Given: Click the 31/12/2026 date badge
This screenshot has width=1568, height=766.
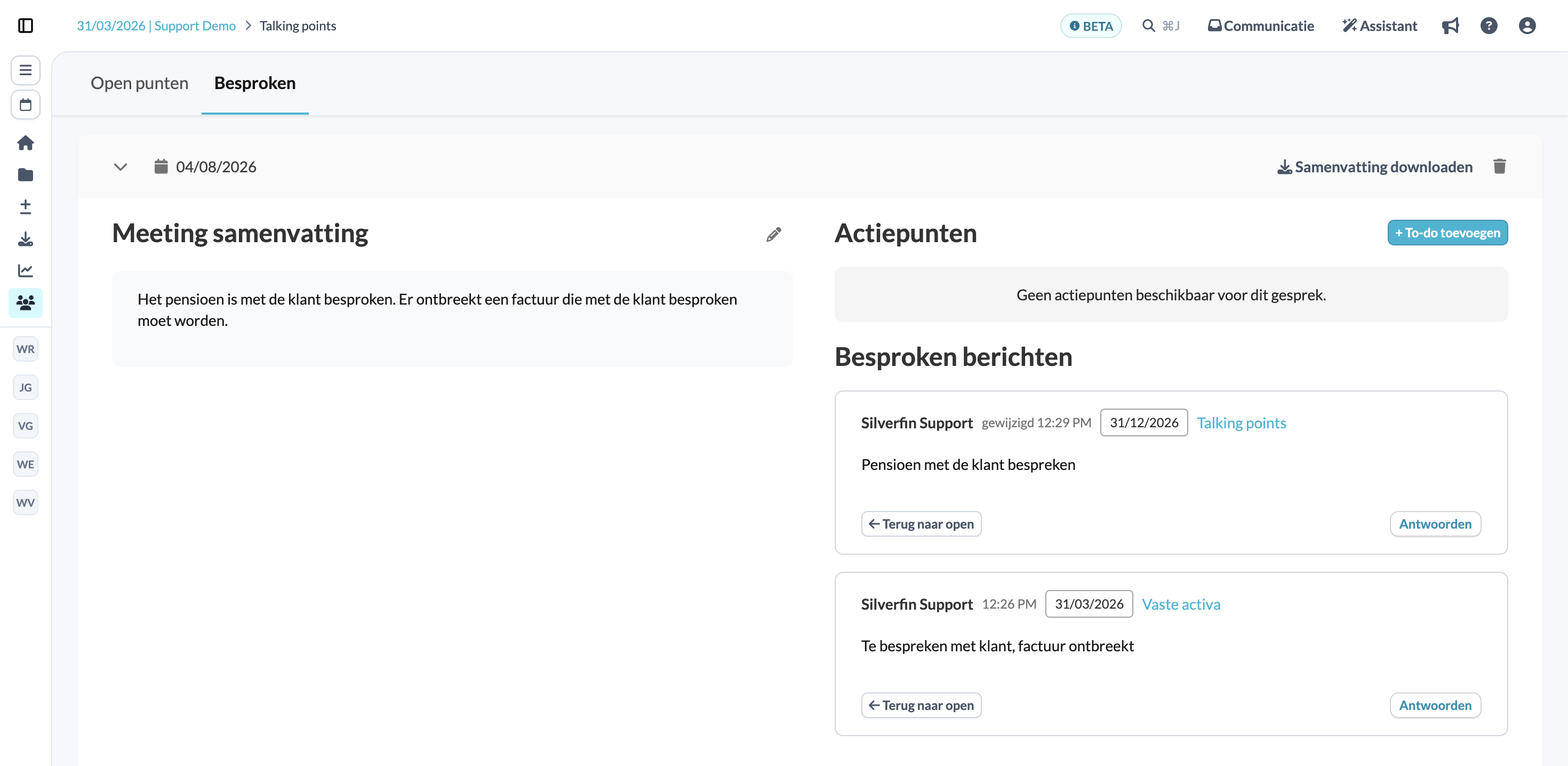Looking at the screenshot, I should point(1144,422).
